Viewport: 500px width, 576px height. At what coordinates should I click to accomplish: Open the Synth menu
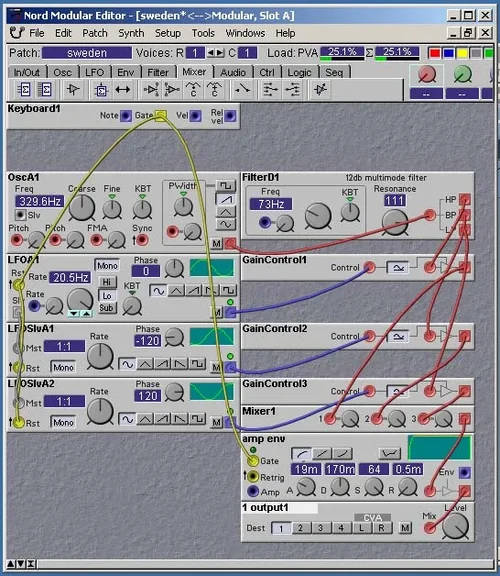131,33
